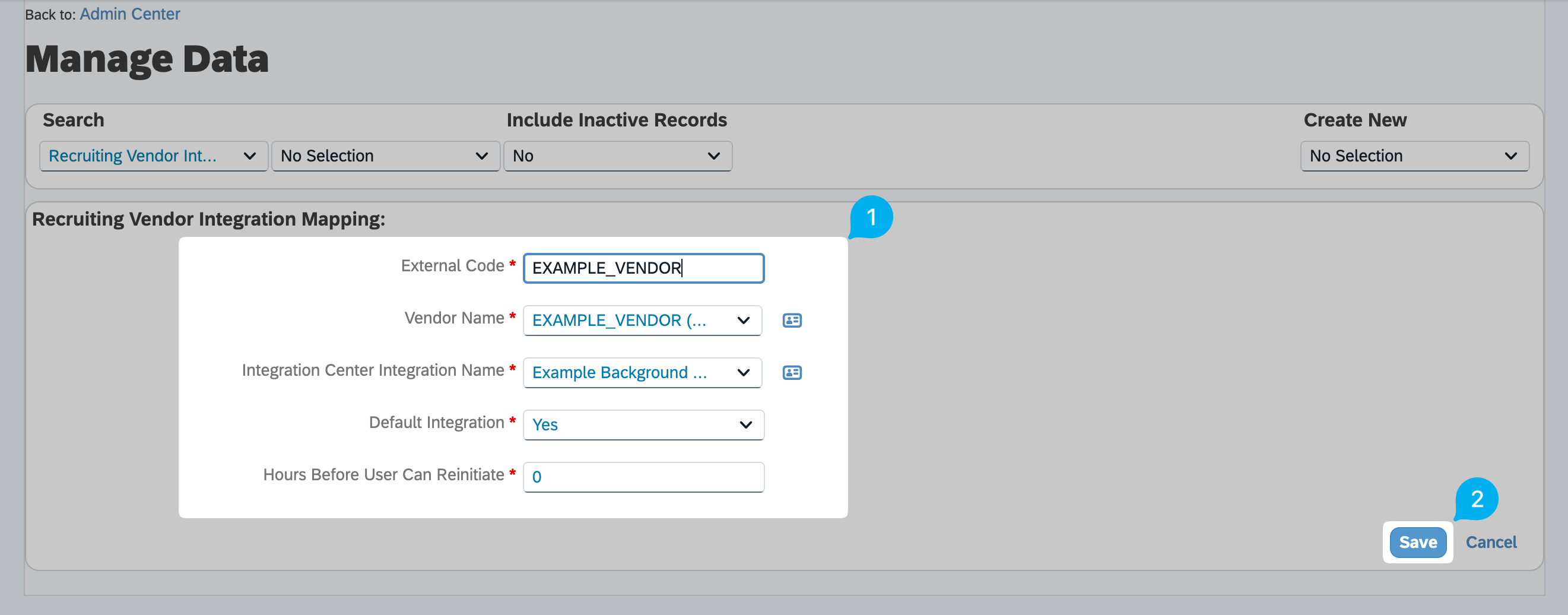Click the Save button
This screenshot has height=615, width=1568.
(x=1417, y=542)
